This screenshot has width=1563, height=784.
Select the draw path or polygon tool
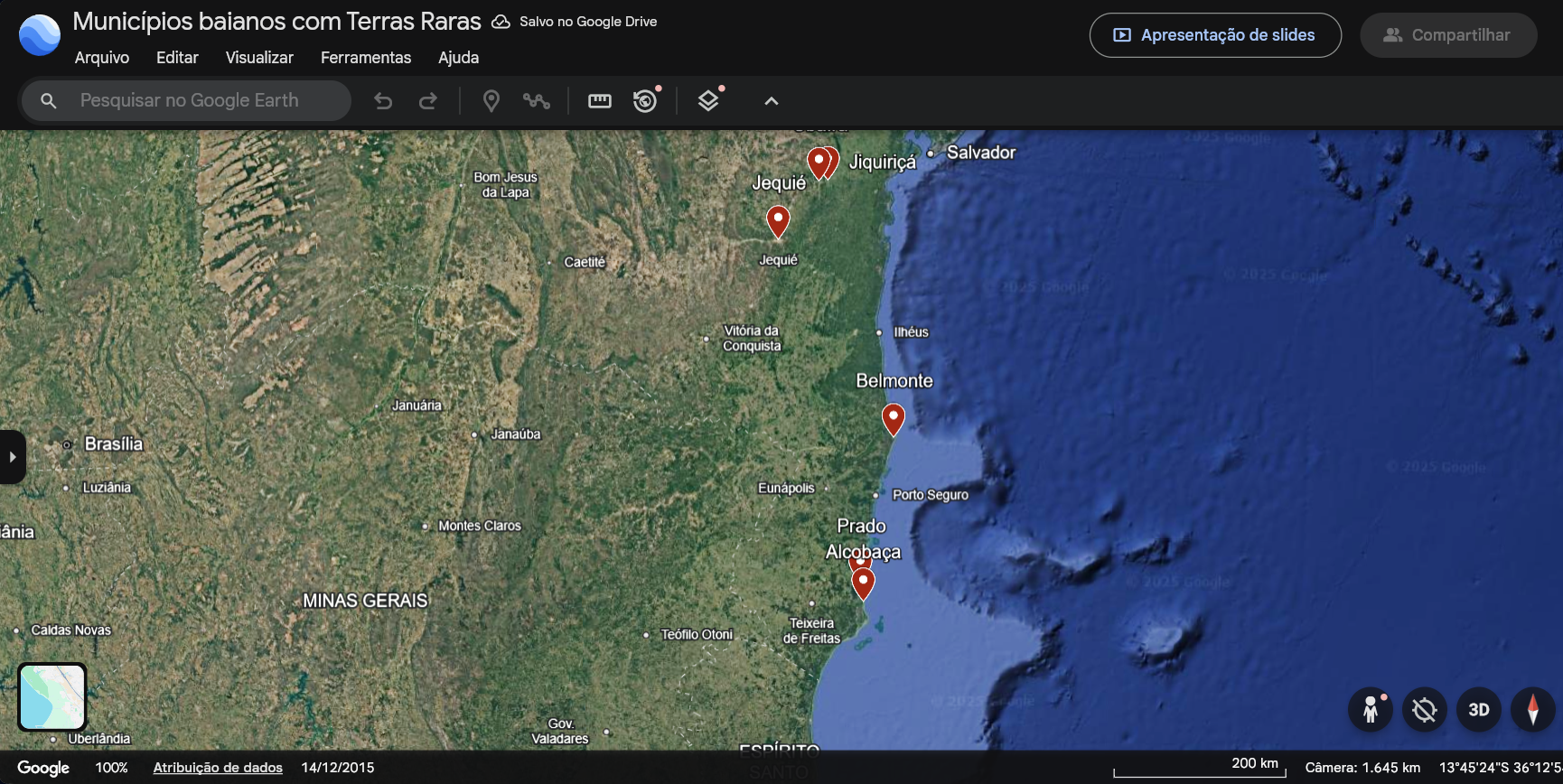[x=537, y=101]
